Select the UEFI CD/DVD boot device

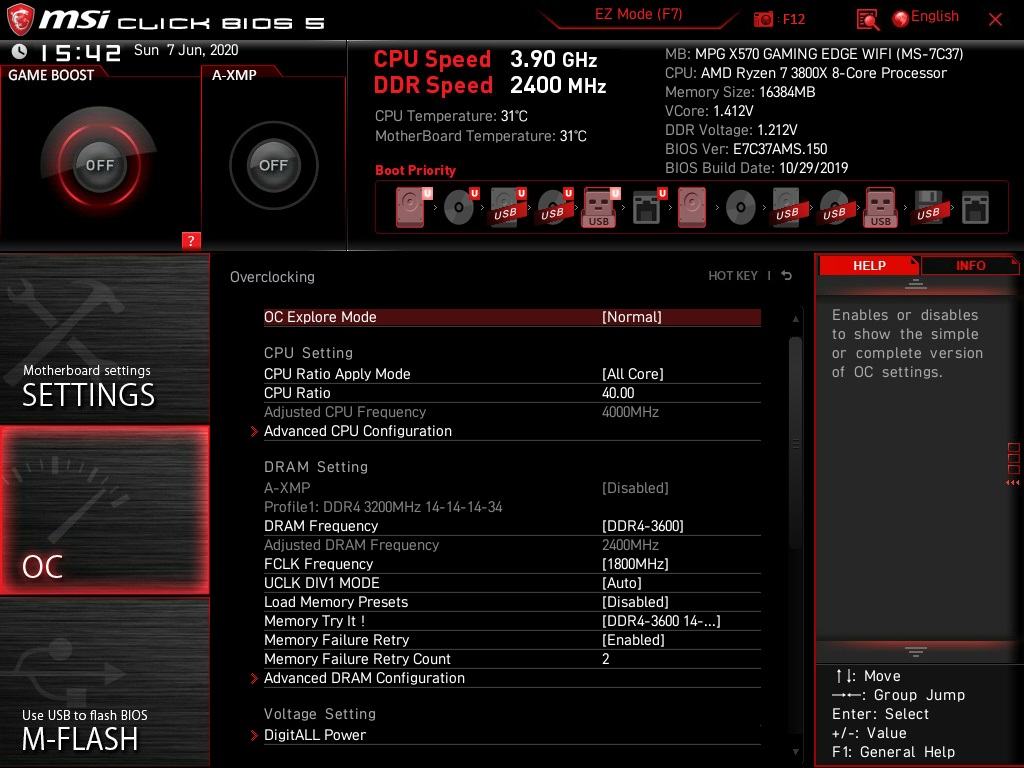tap(460, 207)
